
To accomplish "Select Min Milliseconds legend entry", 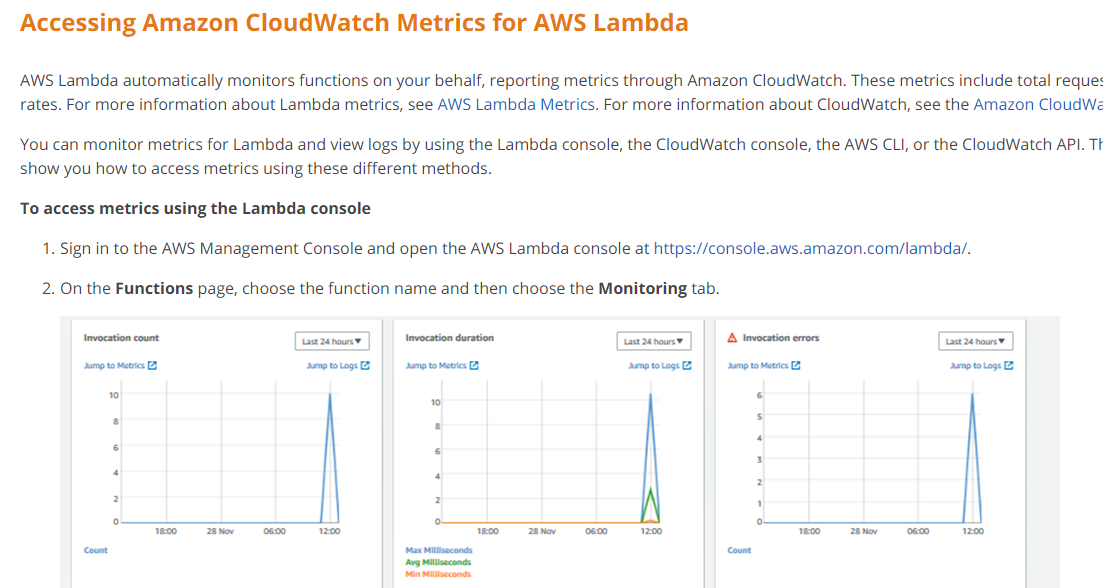I will pyautogui.click(x=438, y=574).
